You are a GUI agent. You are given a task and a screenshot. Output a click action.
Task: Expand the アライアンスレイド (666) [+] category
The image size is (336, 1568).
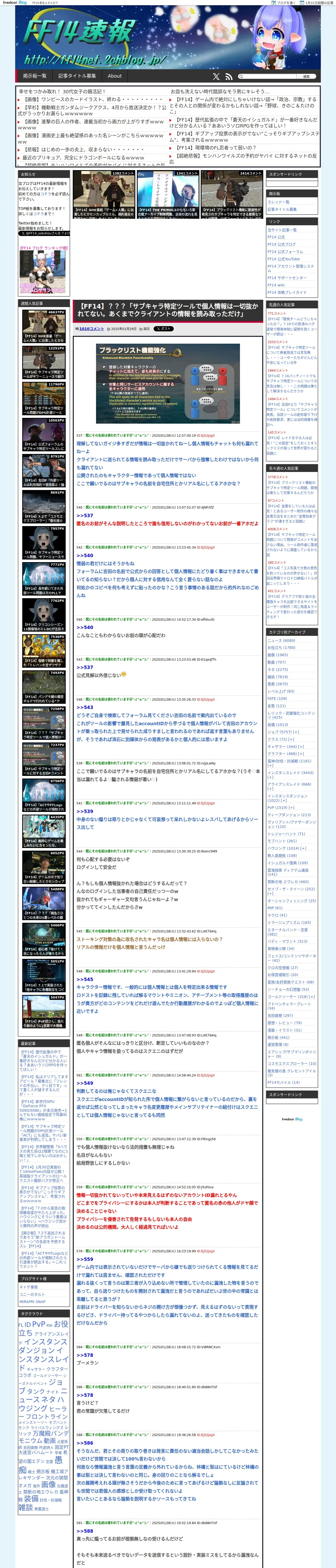click(290, 786)
